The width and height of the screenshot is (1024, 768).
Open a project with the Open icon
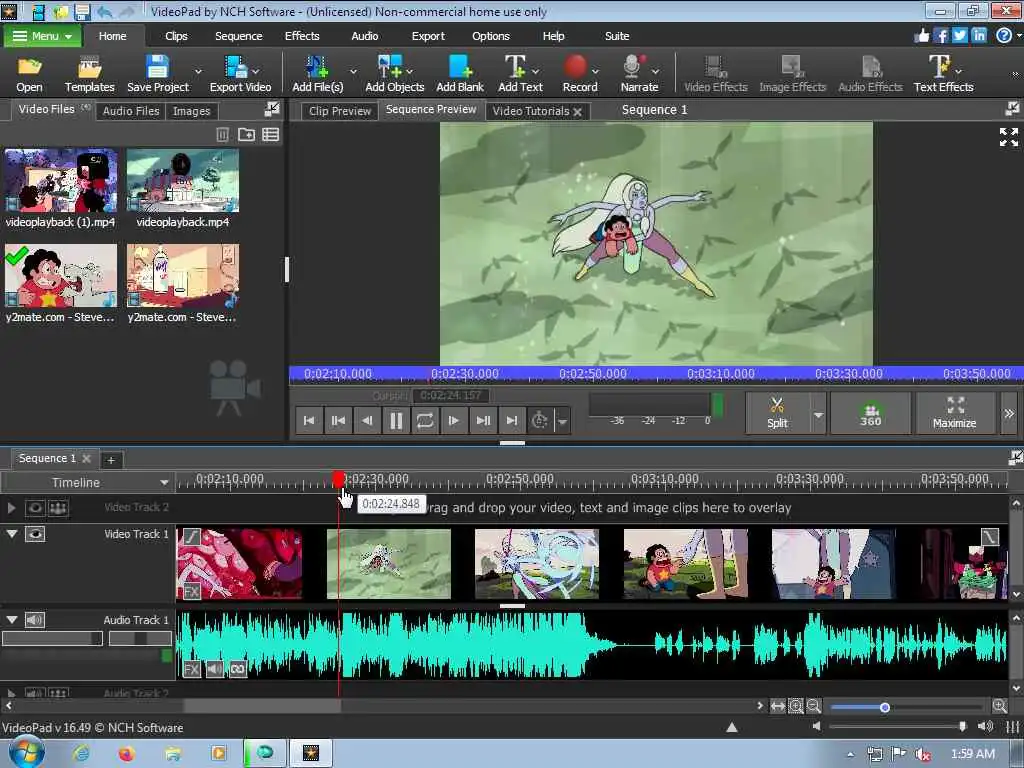29,73
